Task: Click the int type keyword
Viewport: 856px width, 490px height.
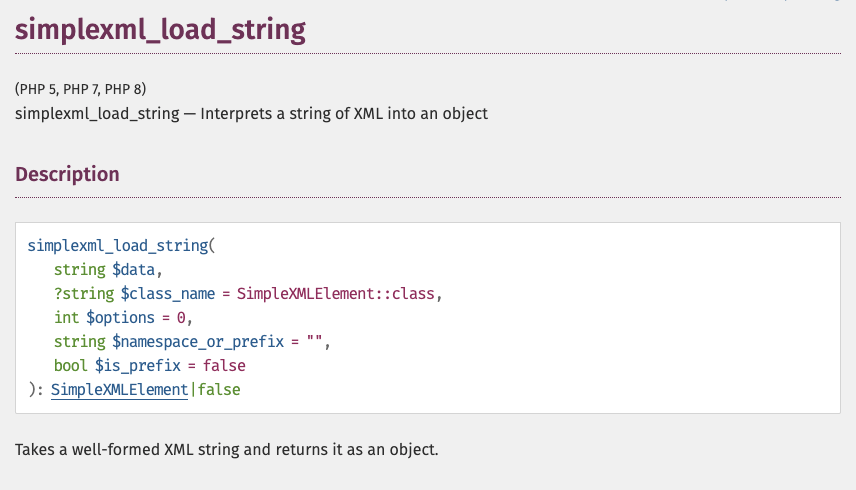Action: pos(66,318)
